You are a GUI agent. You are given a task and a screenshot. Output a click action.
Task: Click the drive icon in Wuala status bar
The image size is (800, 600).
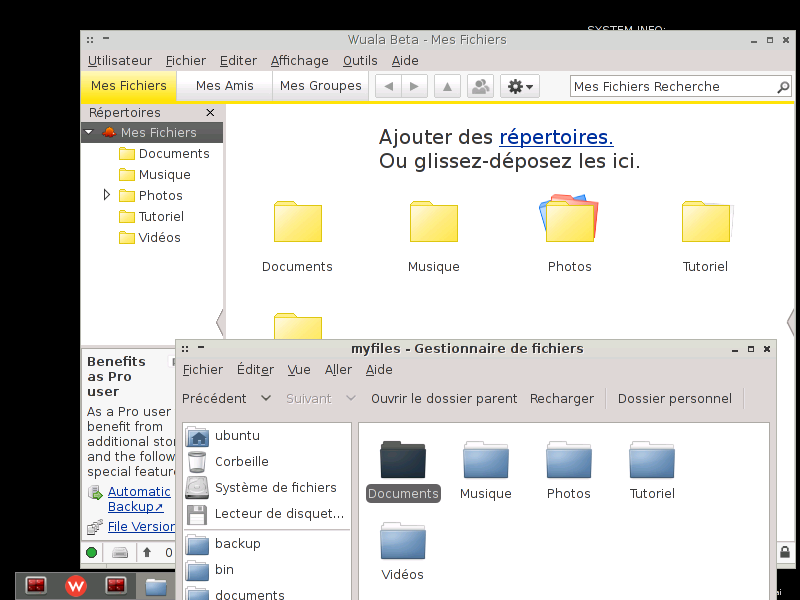coord(120,553)
